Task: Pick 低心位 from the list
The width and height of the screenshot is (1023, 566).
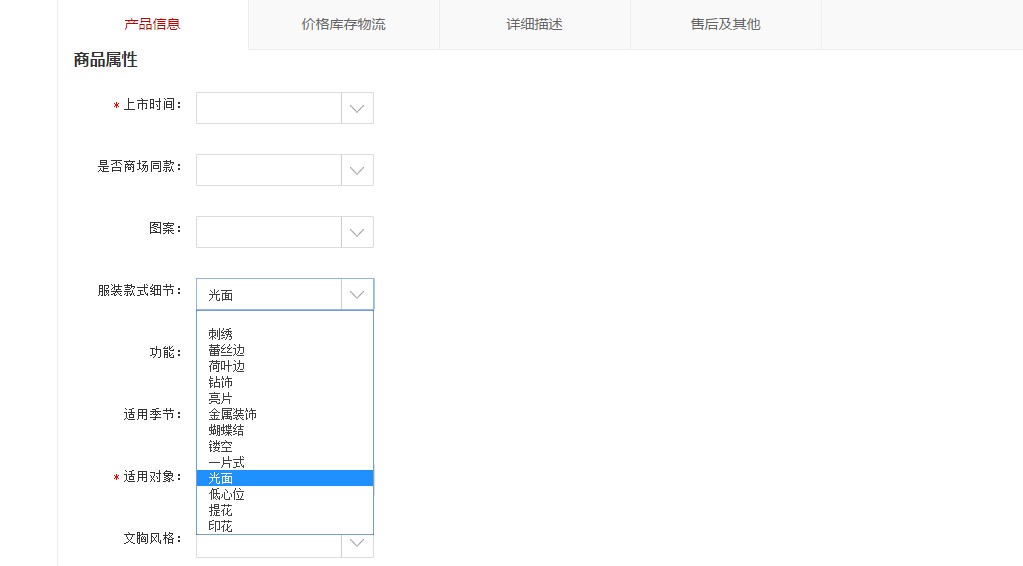Action: [285, 494]
